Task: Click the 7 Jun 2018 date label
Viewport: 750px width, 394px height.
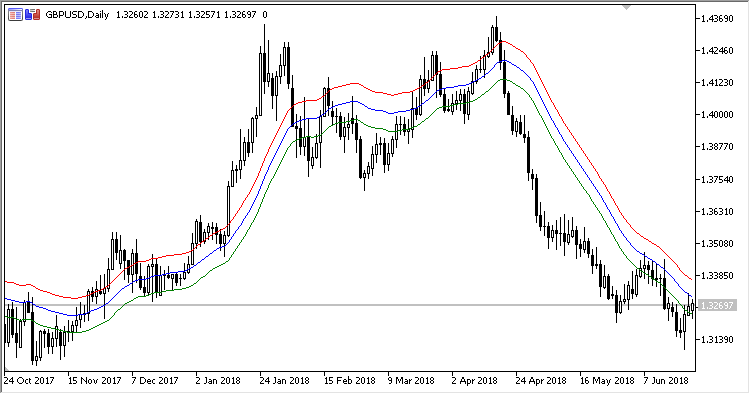Action: pos(666,381)
